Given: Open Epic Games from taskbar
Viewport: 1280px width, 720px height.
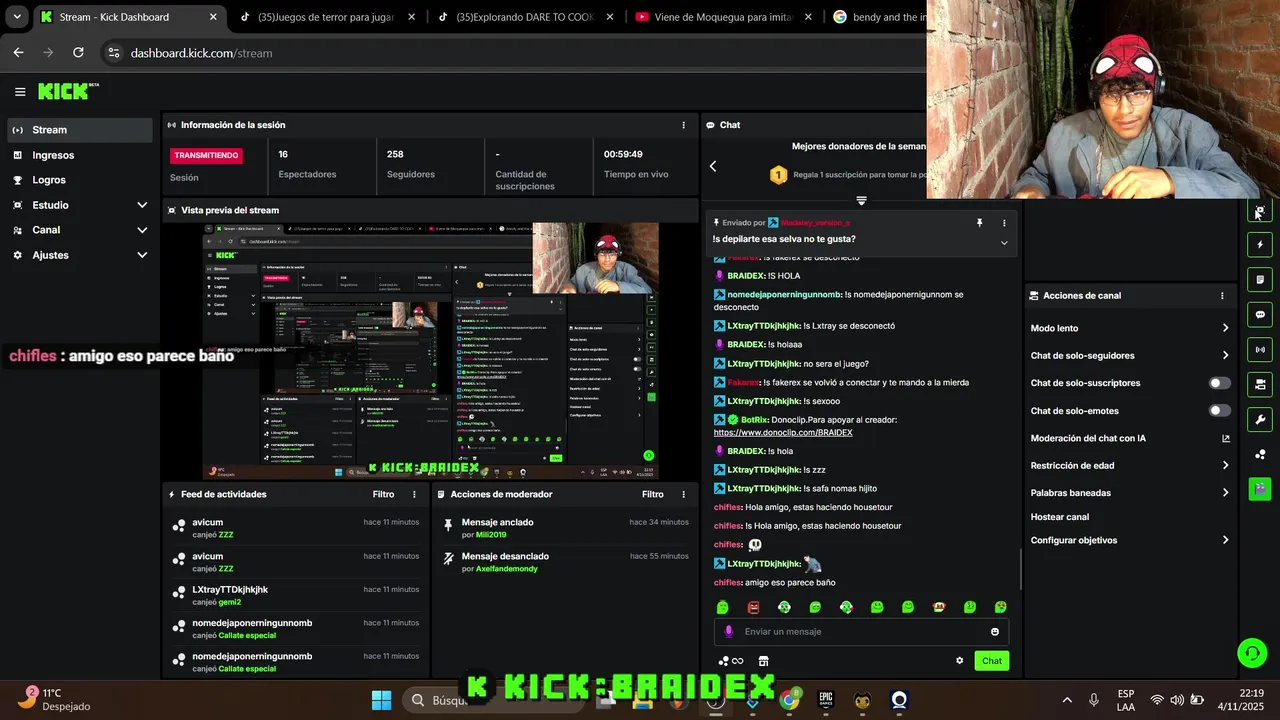Looking at the screenshot, I should (x=826, y=700).
